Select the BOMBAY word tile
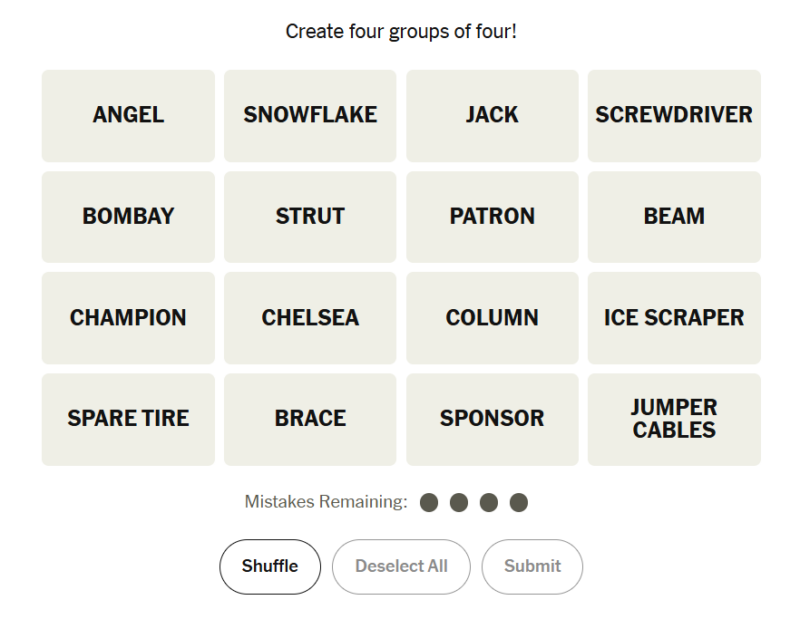 click(128, 217)
